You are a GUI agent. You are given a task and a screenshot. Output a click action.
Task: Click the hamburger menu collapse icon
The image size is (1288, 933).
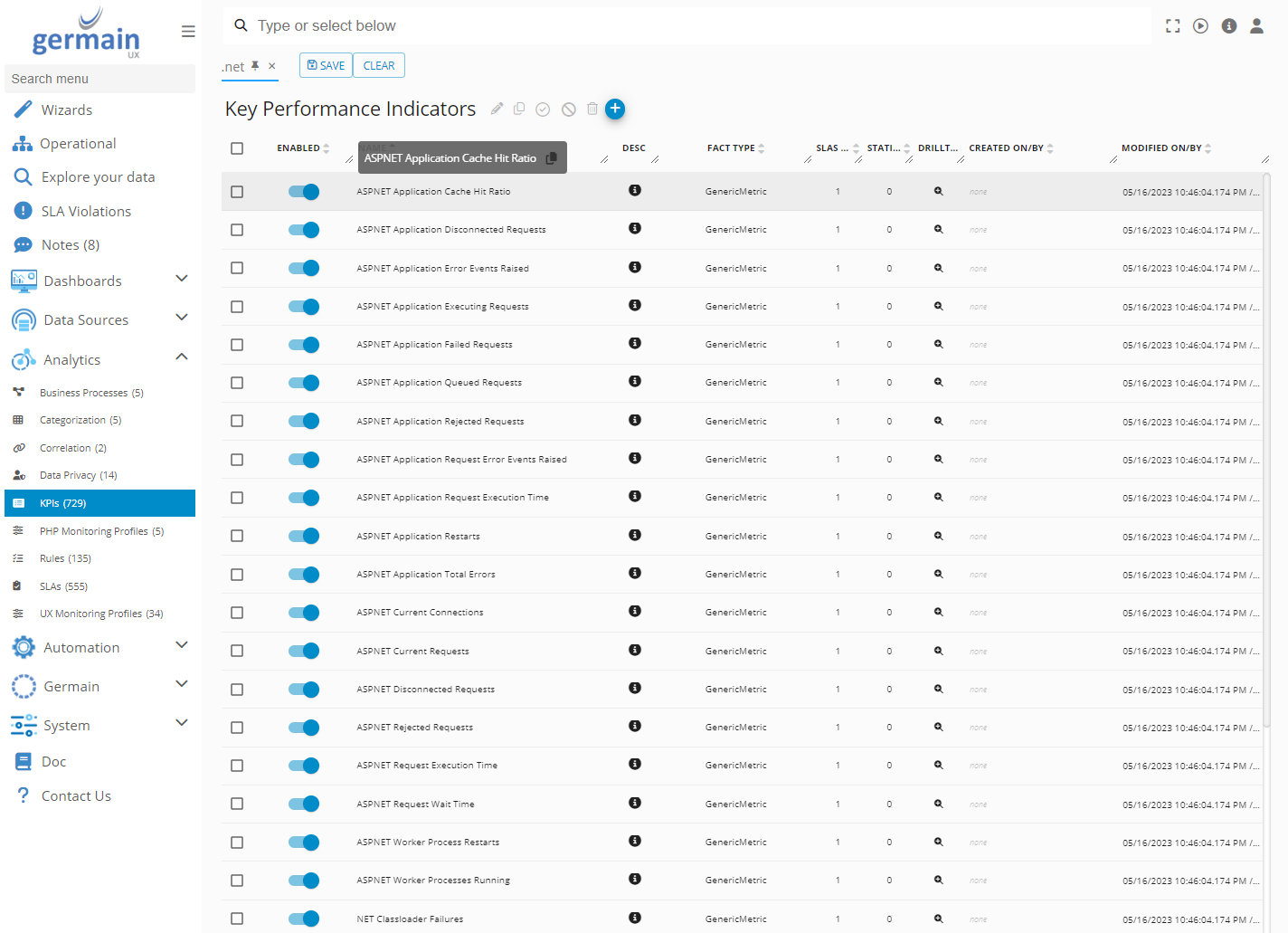pos(188,32)
